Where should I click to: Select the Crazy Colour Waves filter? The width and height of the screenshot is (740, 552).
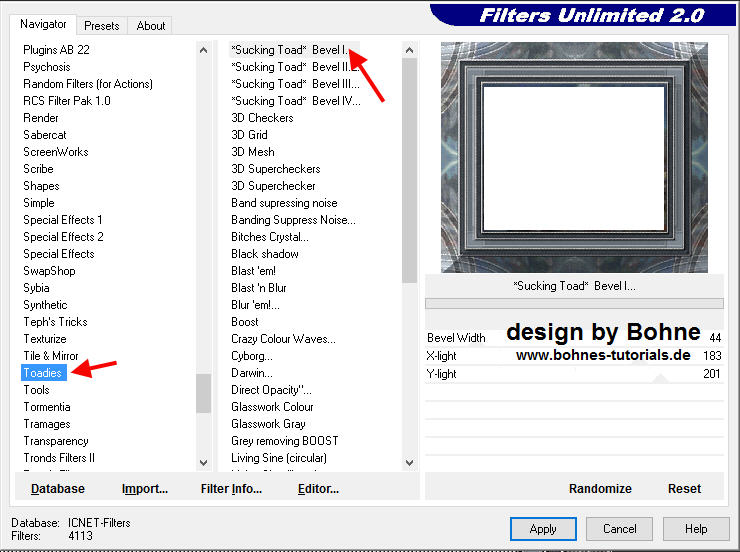[x=283, y=339]
